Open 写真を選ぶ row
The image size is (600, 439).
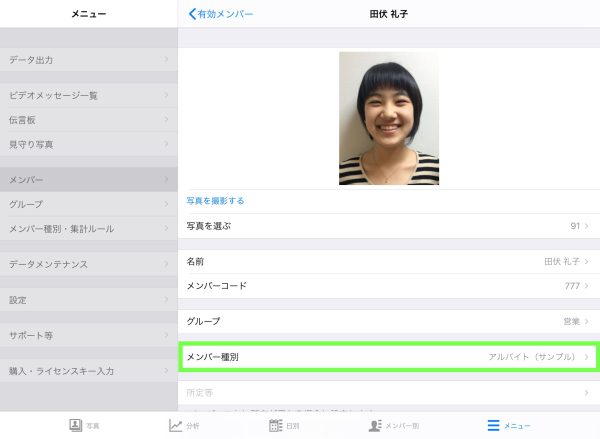tap(388, 226)
